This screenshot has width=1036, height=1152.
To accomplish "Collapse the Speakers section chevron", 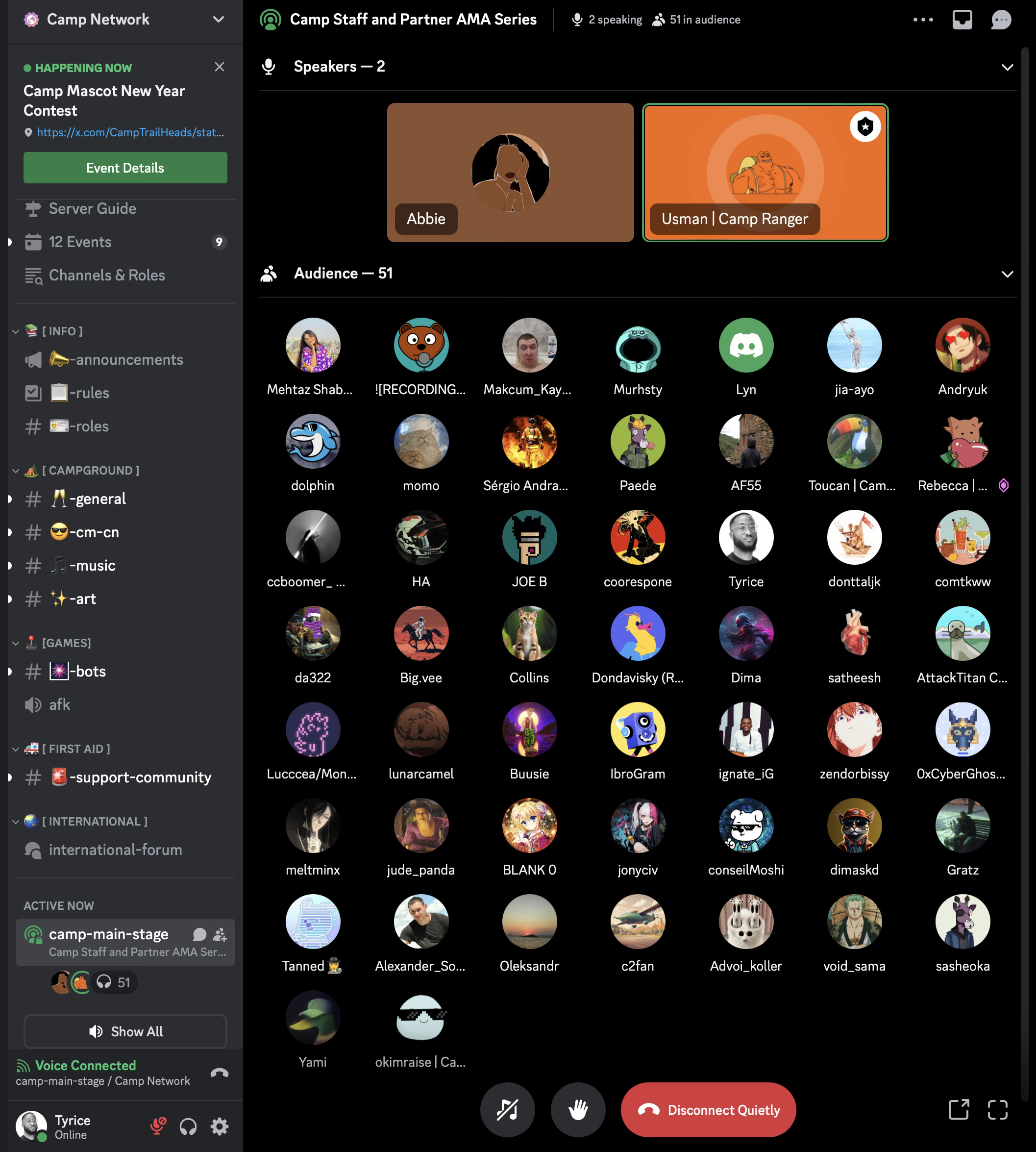I will [1007, 67].
